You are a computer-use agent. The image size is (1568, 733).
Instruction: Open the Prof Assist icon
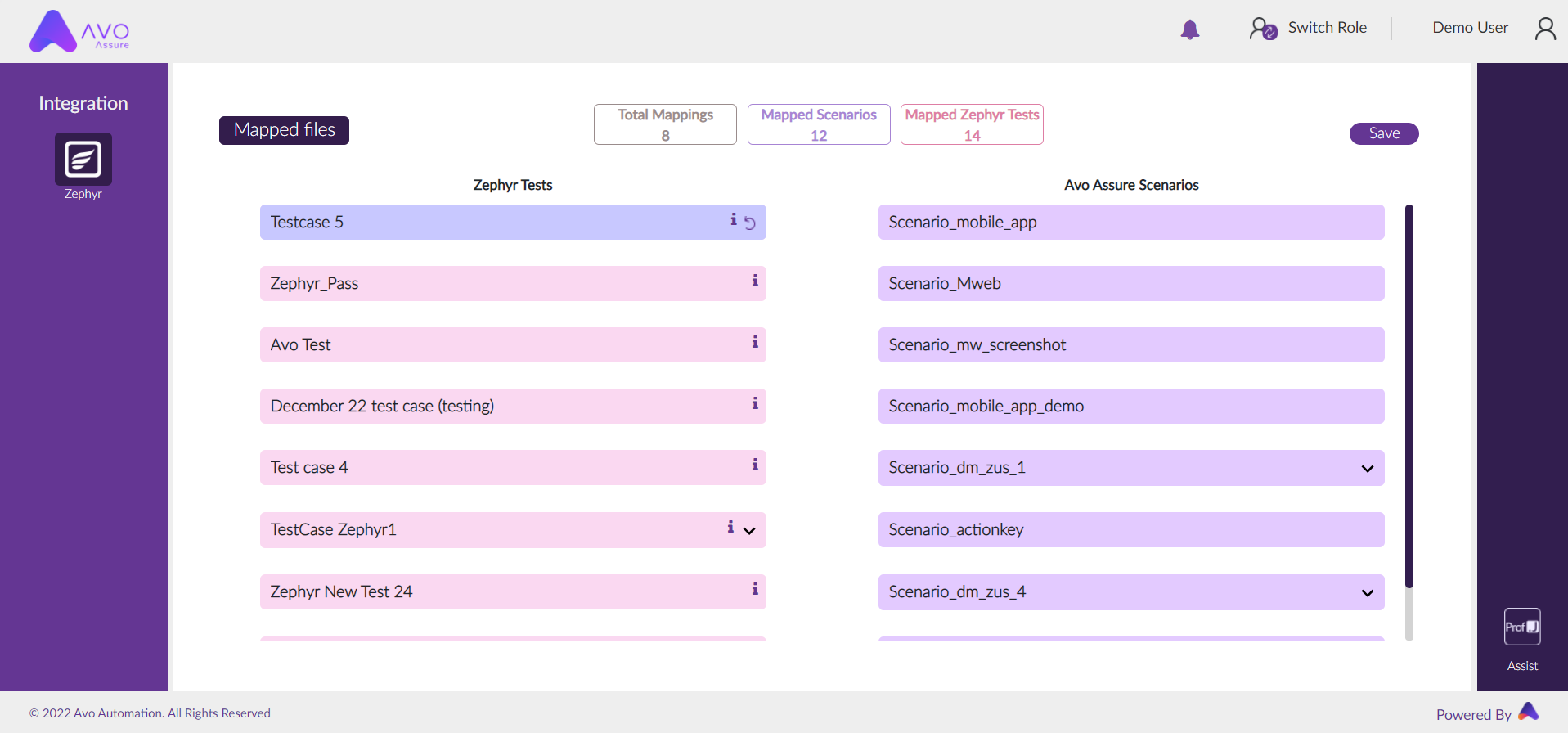[1522, 627]
